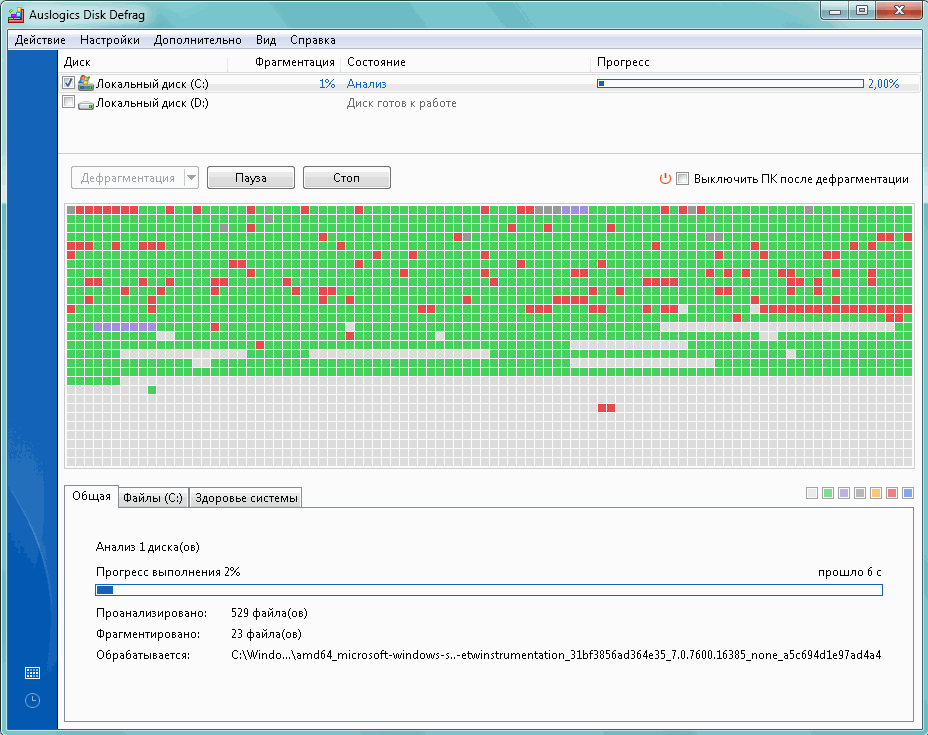Viewport: 928px width, 735px height.
Task: Click the dark gray legend swatch
Action: click(x=860, y=493)
